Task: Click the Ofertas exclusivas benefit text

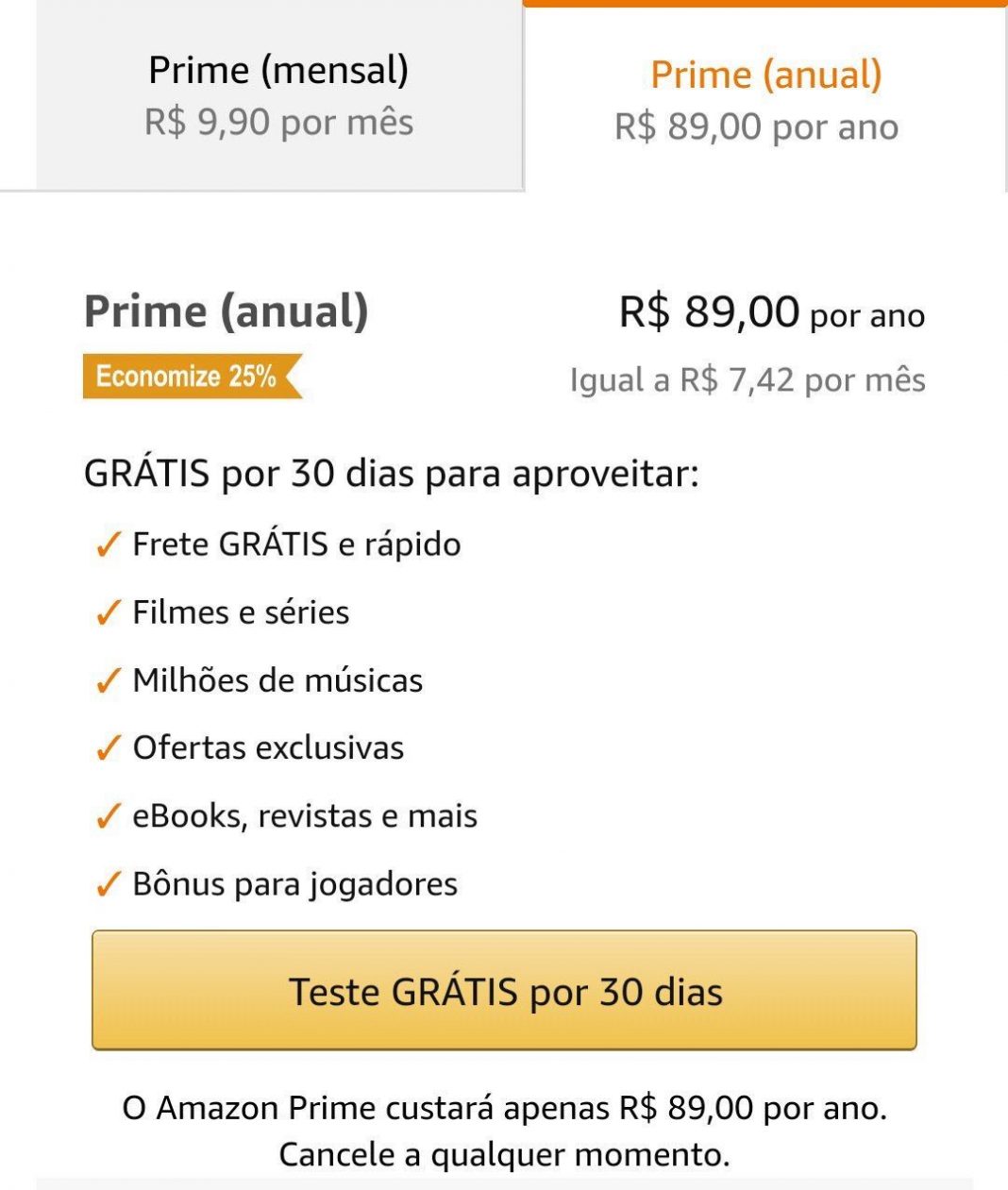Action: [x=268, y=748]
